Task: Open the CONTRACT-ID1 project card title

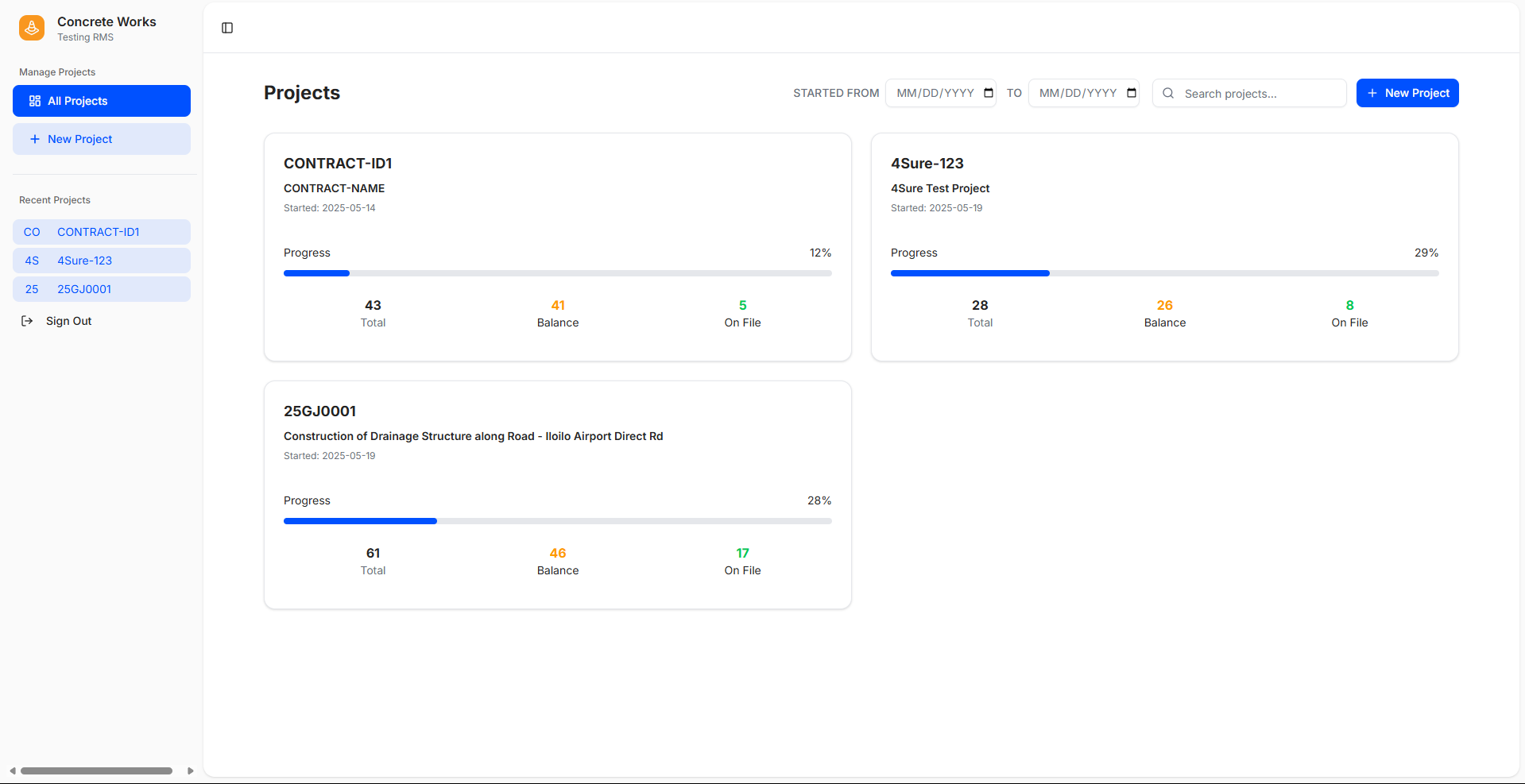Action: click(x=338, y=164)
